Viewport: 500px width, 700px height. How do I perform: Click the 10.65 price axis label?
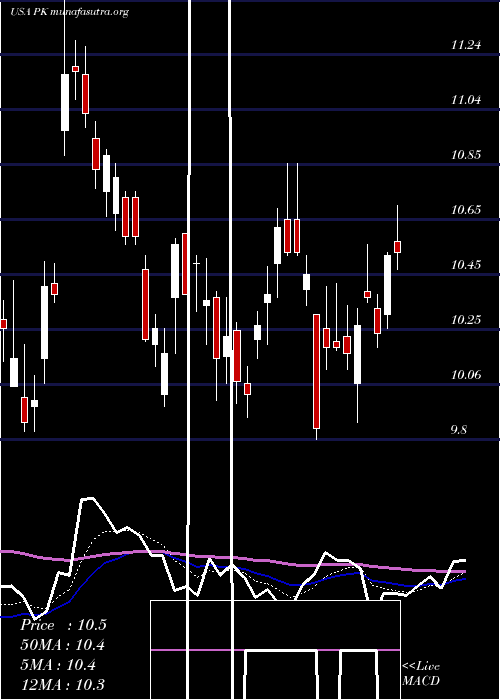(466, 210)
